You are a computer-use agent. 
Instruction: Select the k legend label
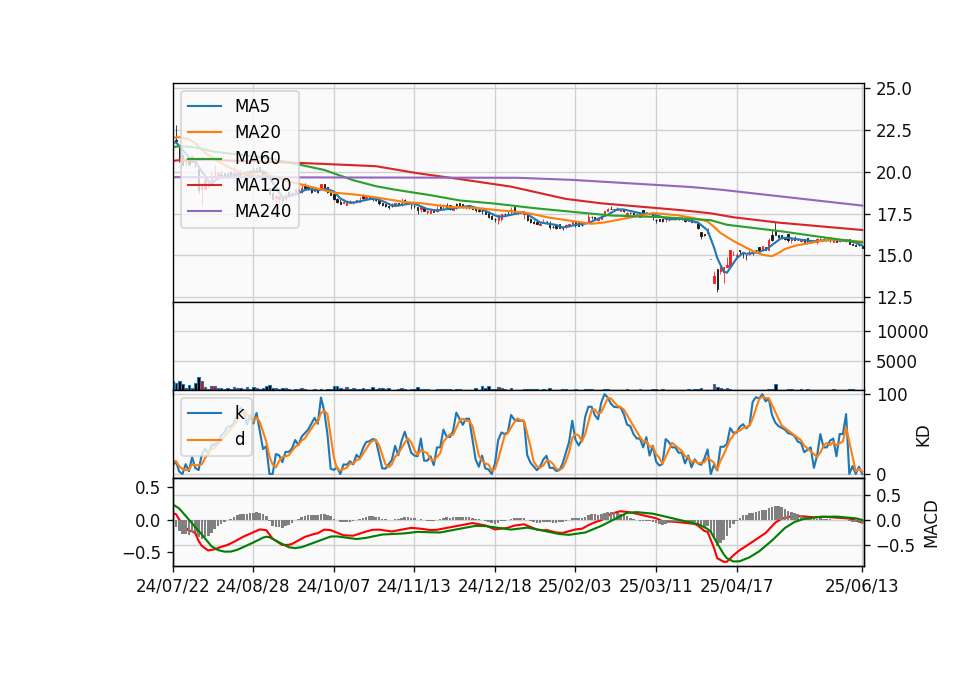[x=239, y=413]
